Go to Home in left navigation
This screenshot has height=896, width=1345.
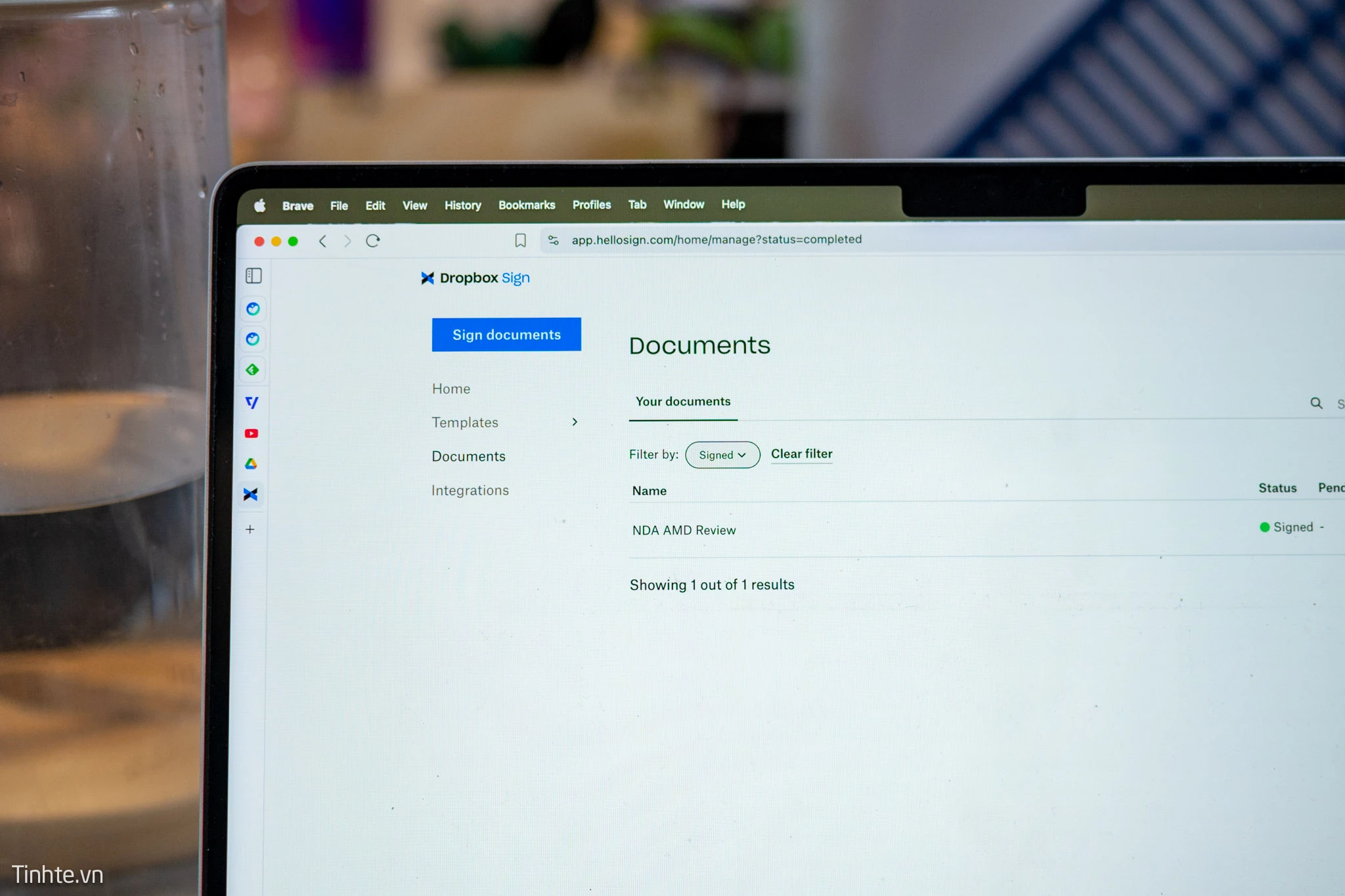point(451,389)
